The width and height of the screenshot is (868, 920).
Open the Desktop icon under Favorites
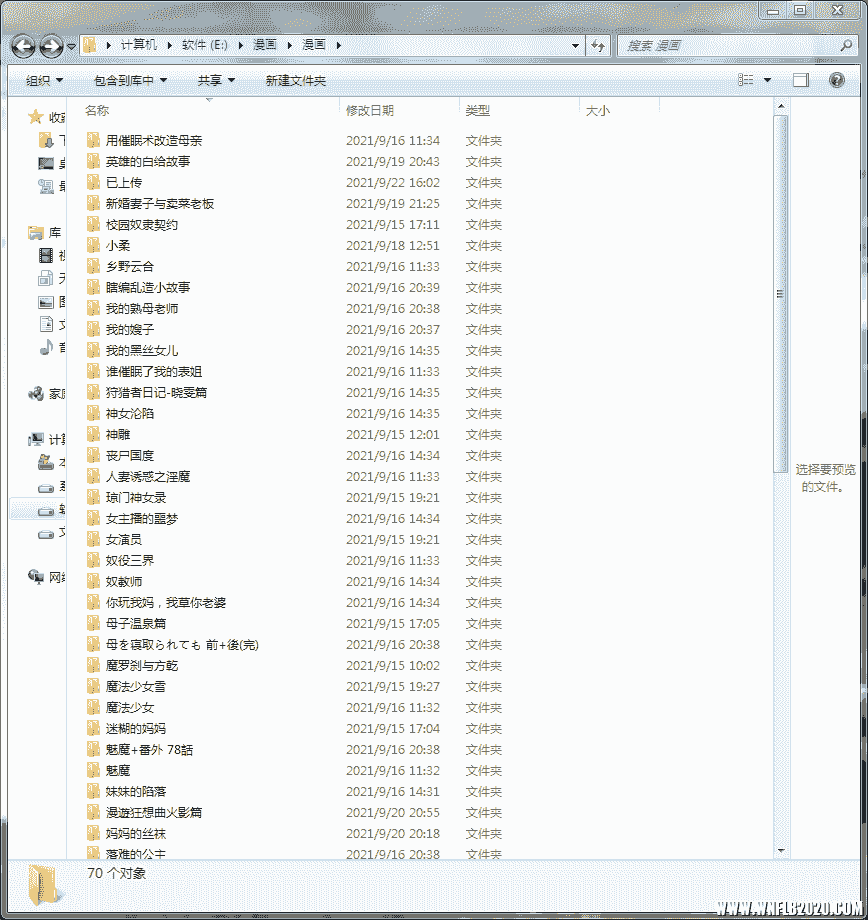46,164
